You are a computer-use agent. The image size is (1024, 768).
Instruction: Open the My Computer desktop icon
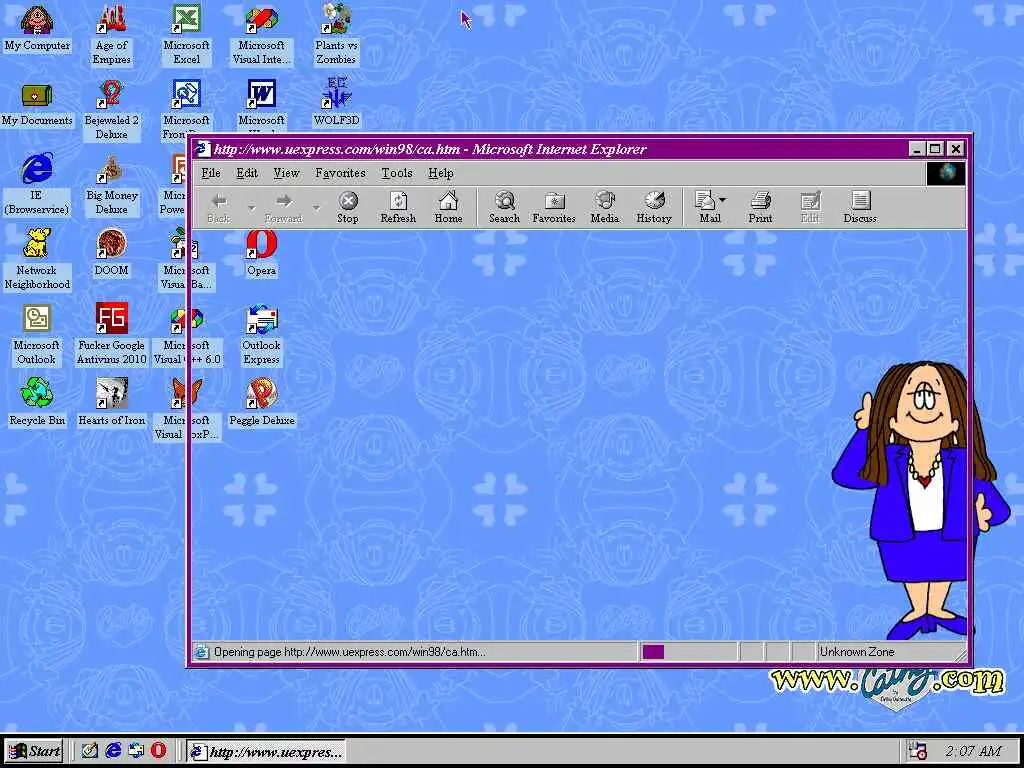pos(37,29)
